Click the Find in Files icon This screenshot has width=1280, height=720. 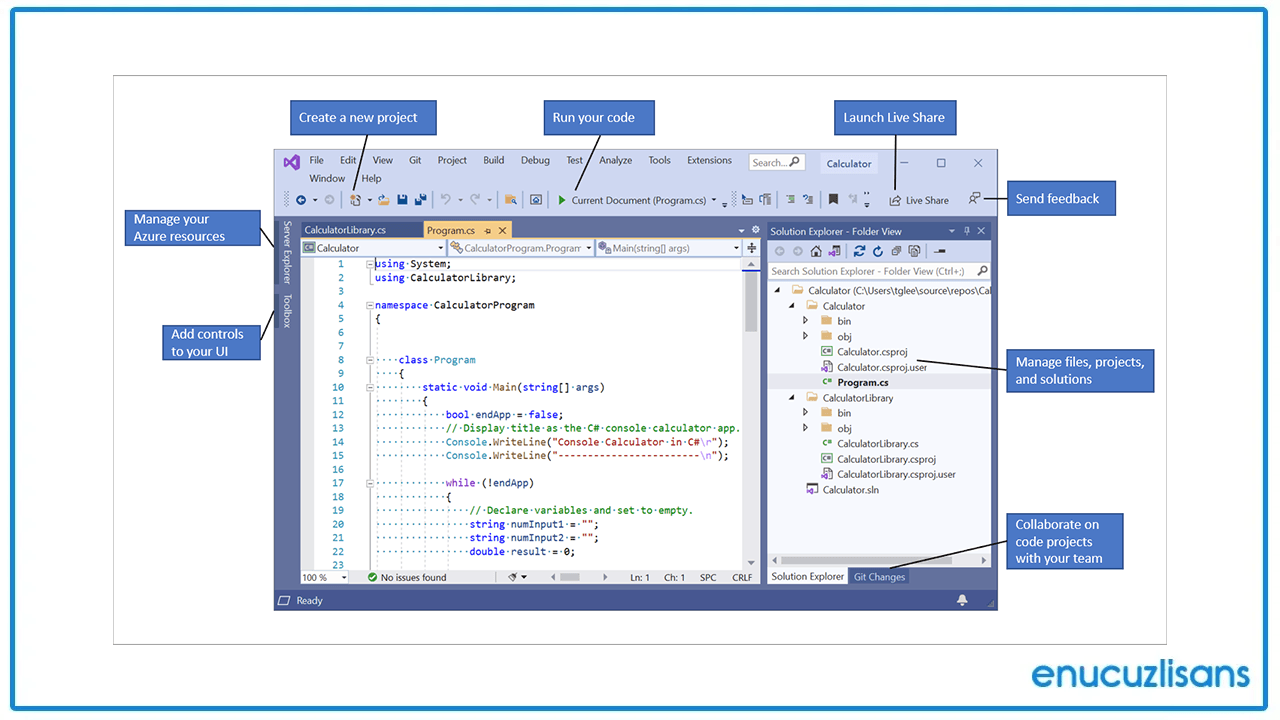point(510,200)
